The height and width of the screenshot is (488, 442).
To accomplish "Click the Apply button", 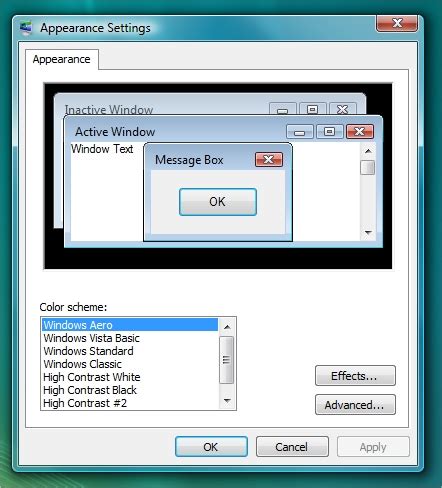I will point(373,447).
